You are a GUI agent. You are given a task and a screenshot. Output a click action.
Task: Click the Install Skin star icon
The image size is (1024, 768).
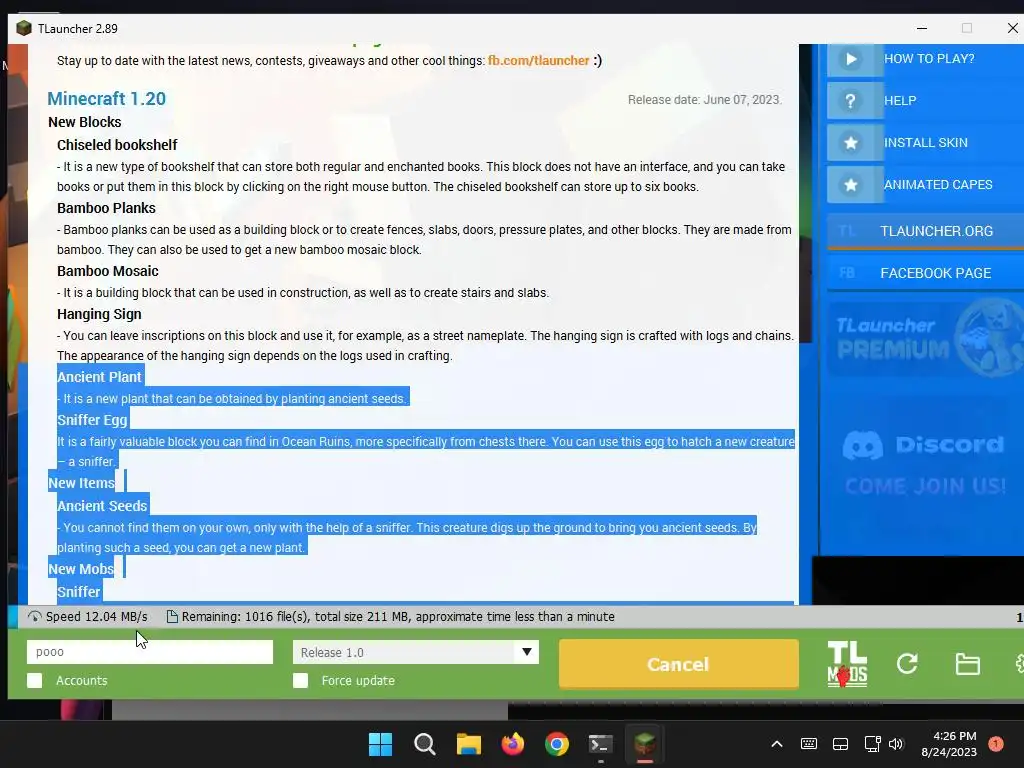[x=850, y=142]
